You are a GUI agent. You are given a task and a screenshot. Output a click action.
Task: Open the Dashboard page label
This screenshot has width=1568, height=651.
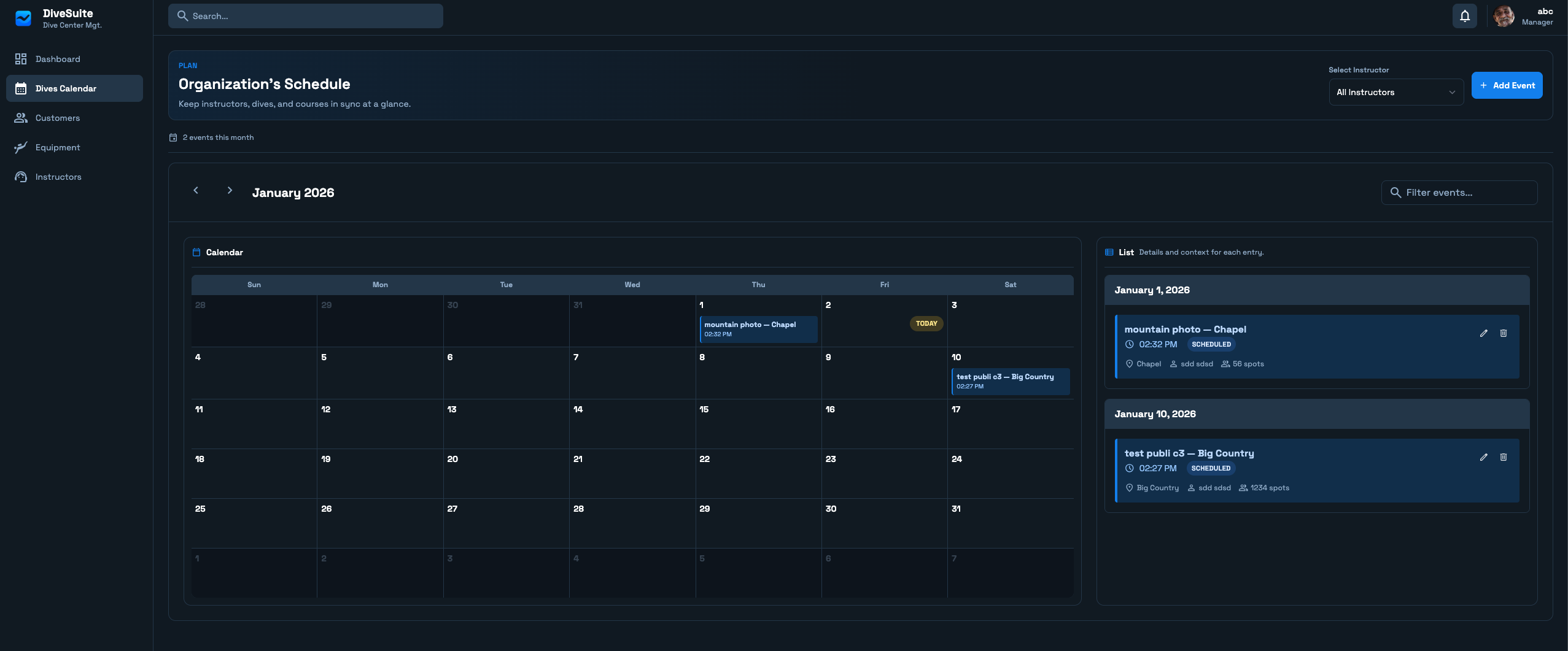(58, 59)
